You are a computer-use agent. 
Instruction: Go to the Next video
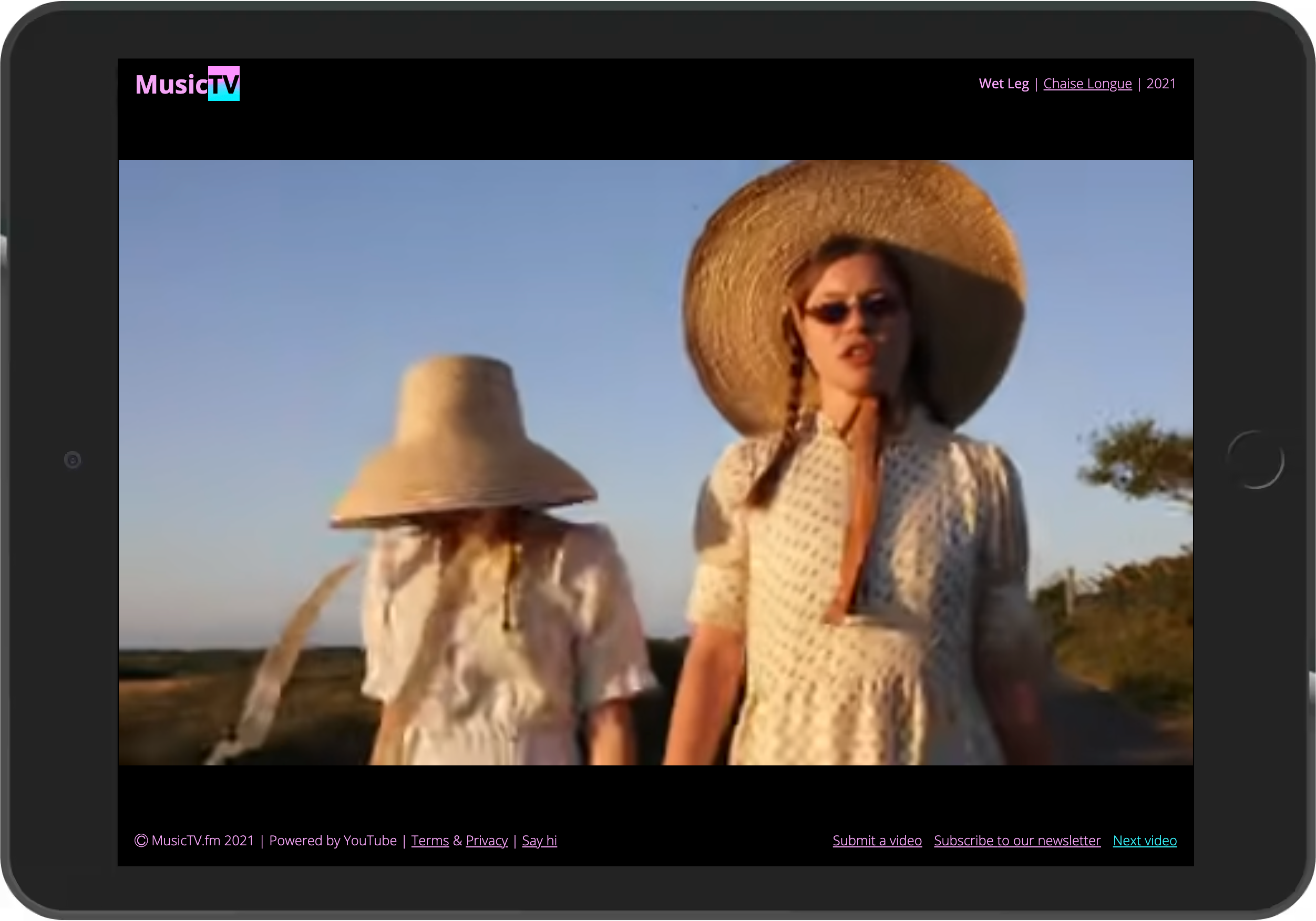click(1144, 840)
